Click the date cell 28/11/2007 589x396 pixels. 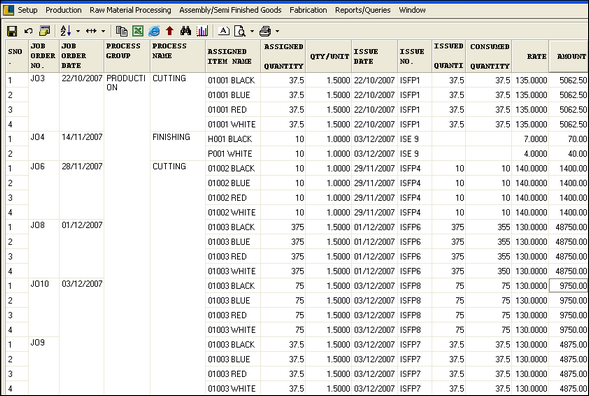[82, 190]
